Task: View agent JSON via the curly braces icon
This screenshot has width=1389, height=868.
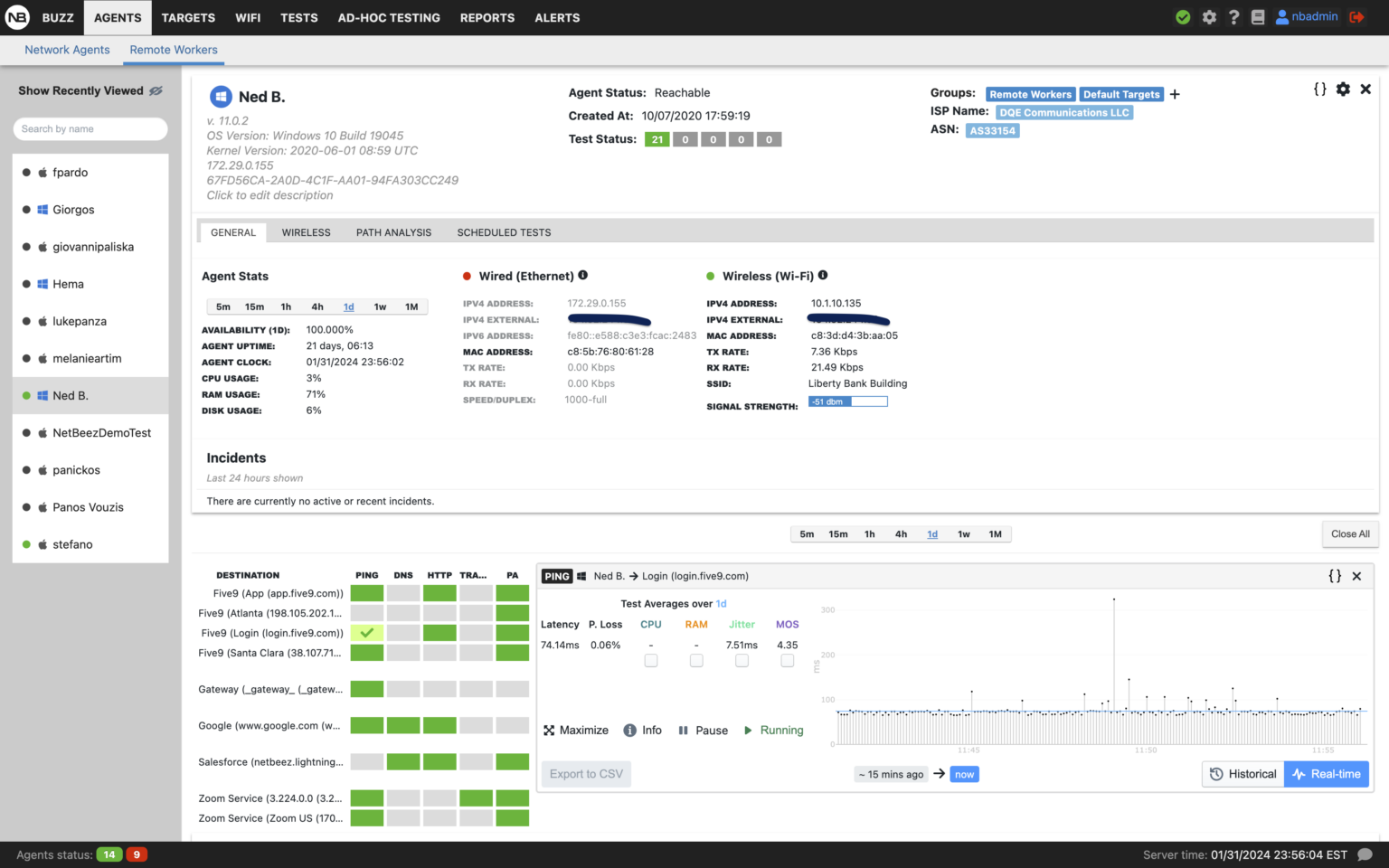Action: 1319,89
